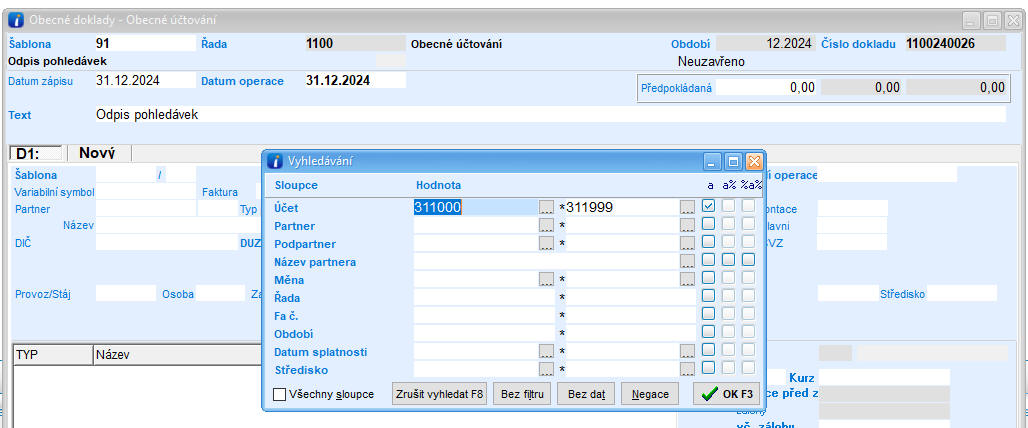Click the Text field containing Odpis pohledávek
This screenshot has width=1028, height=428.
pos(549,114)
